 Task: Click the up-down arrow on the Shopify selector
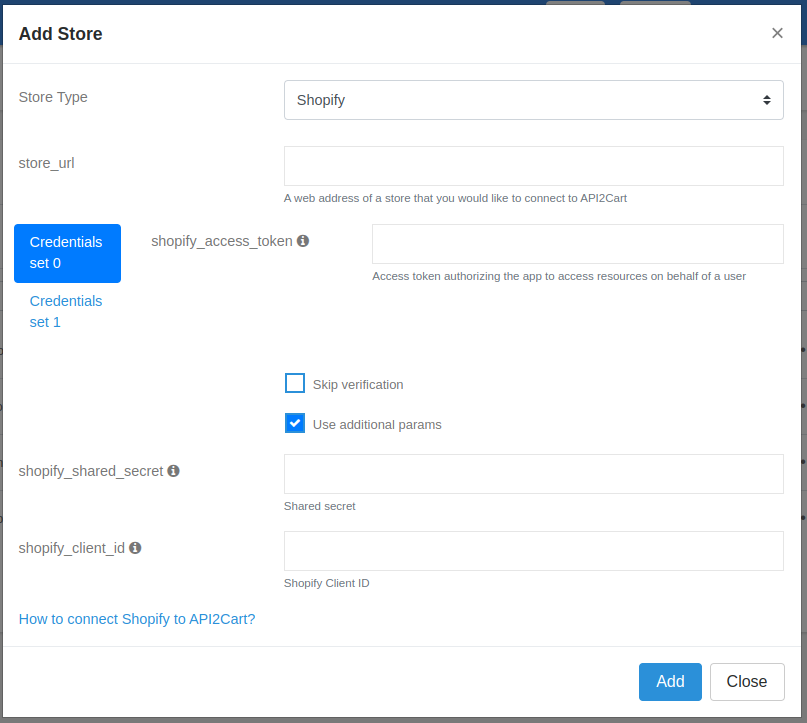pyautogui.click(x=768, y=99)
